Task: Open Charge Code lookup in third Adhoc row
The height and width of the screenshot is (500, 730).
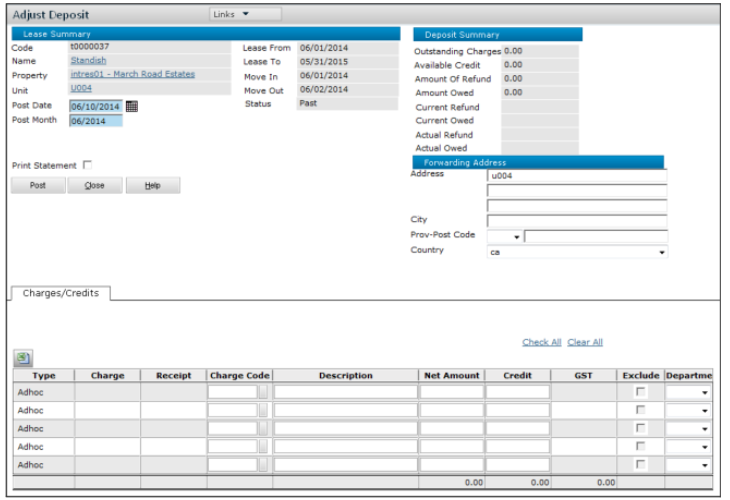Action: pyautogui.click(x=264, y=429)
